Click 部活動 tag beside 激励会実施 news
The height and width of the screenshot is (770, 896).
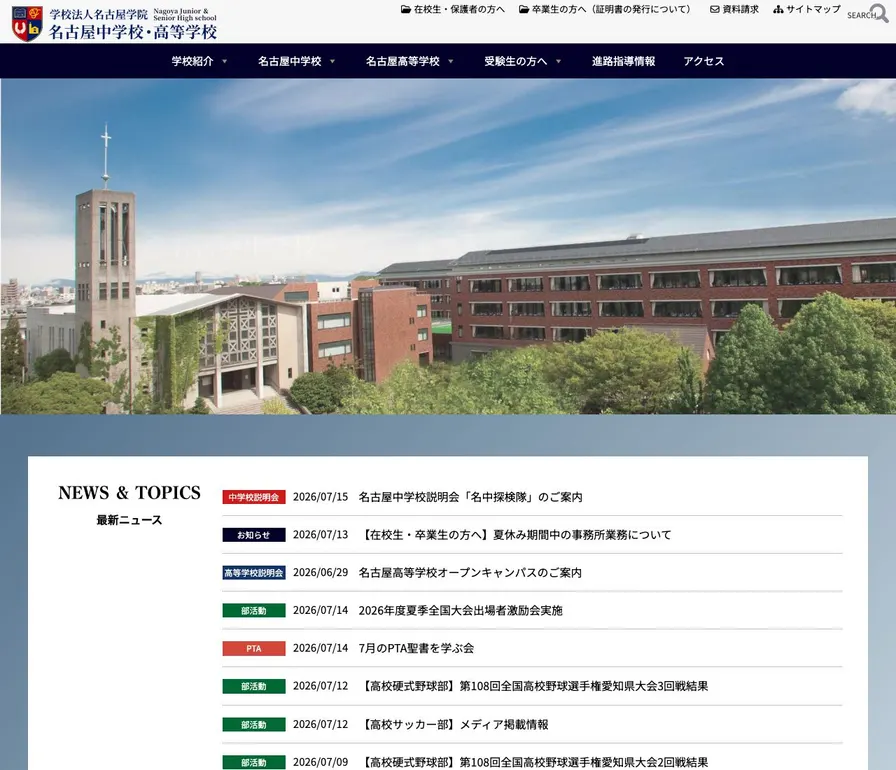tap(254, 611)
